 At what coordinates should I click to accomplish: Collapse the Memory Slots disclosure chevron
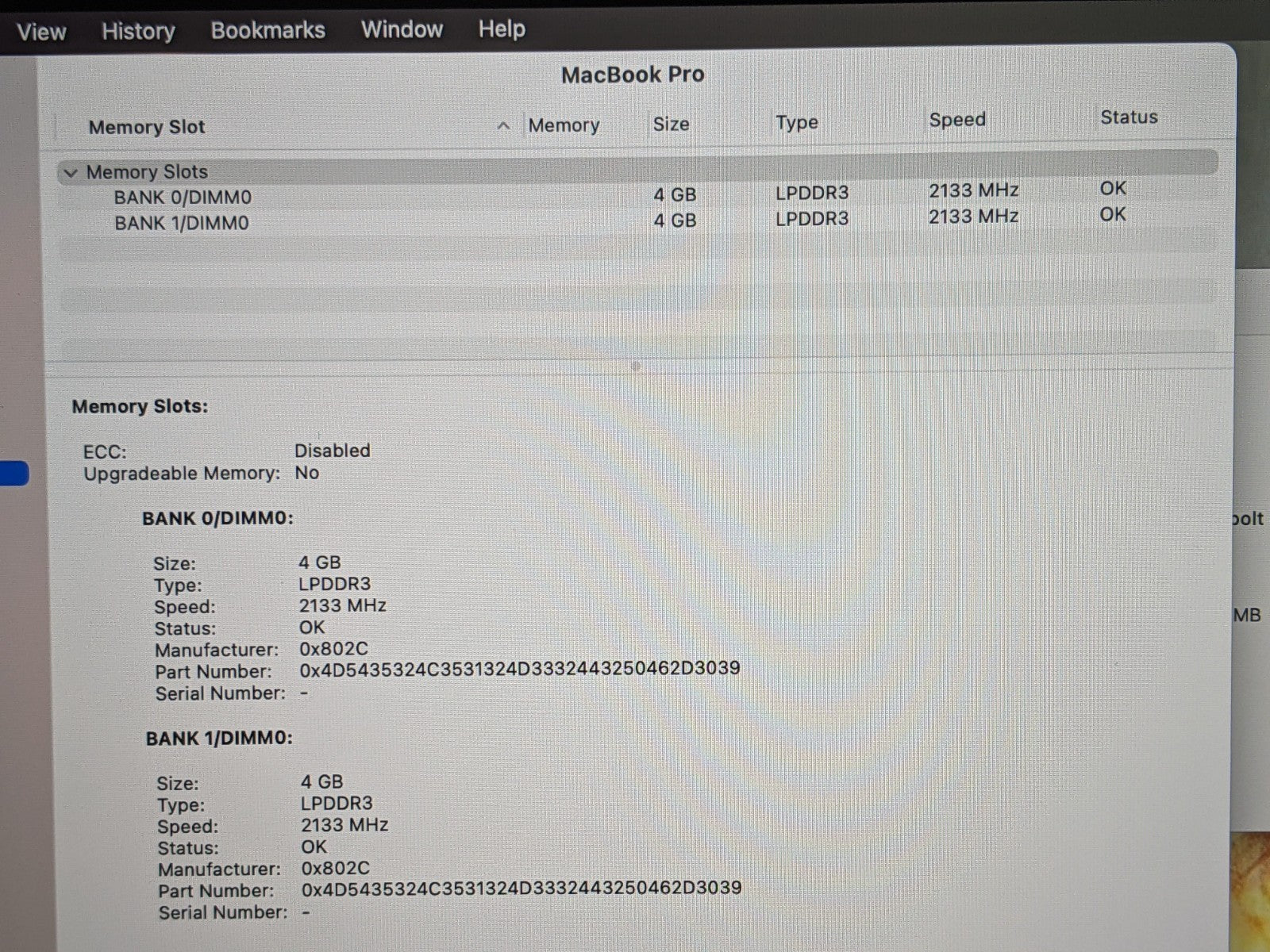pos(71,173)
